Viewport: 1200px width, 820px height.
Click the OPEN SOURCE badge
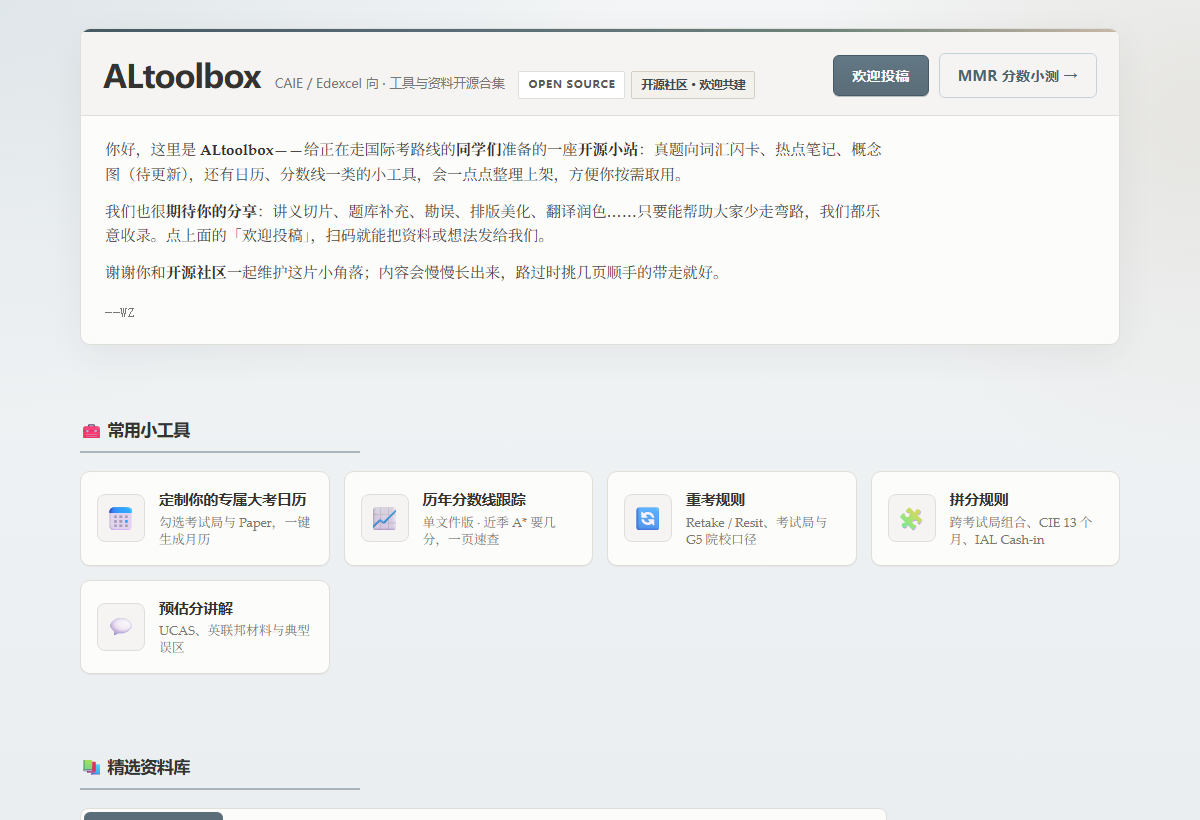coord(571,85)
